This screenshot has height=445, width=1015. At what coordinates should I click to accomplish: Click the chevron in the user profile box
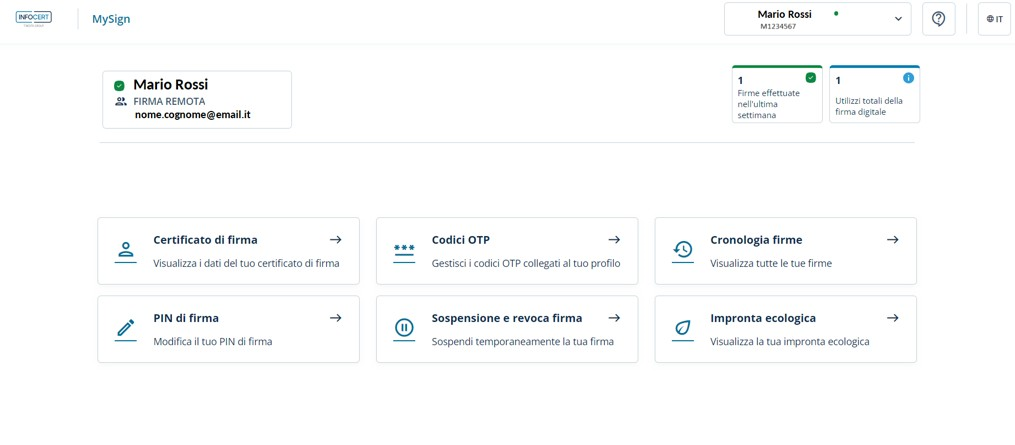[898, 19]
